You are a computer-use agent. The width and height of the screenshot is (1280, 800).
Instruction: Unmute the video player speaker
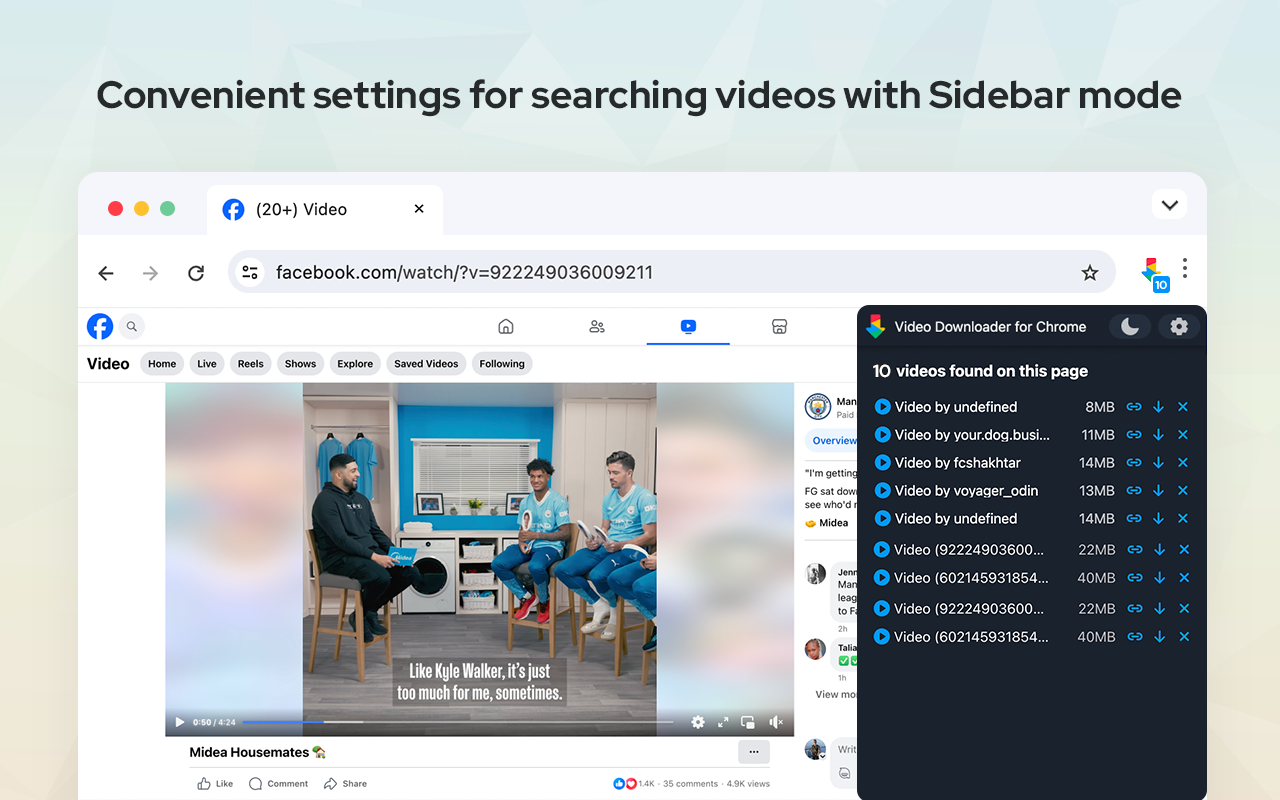point(776,722)
